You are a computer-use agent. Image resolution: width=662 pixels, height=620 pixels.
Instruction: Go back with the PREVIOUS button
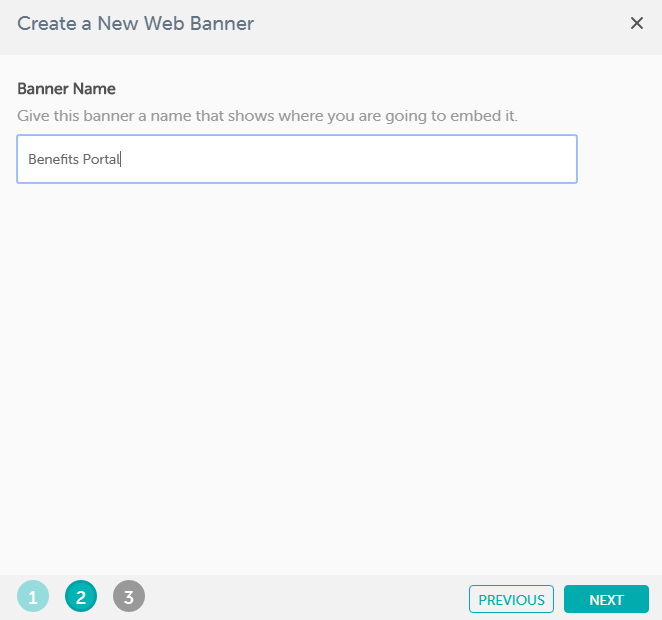click(x=511, y=599)
